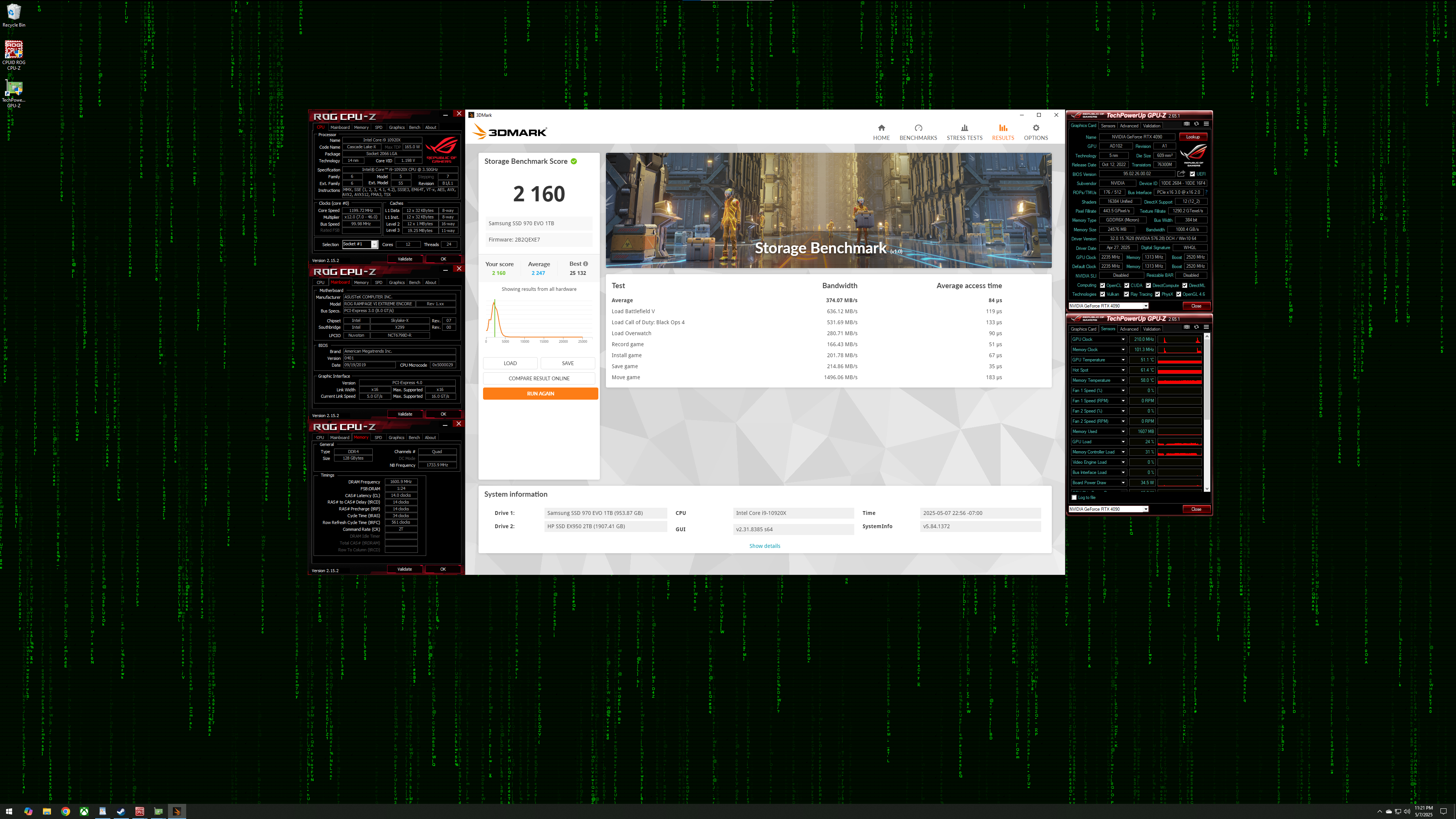Screen dimensions: 1456x819
Task: Open the Show details link
Action: (x=765, y=546)
